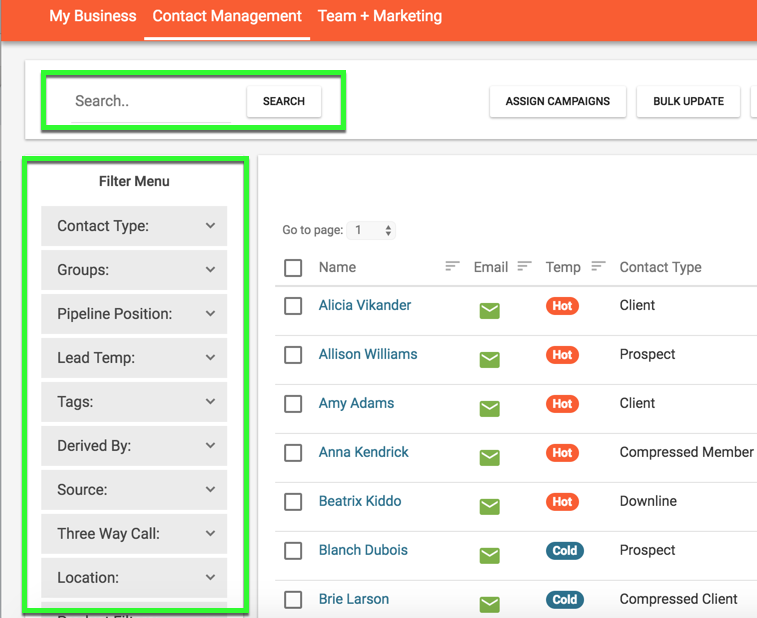Select the checkbox for Brie Larson
The width and height of the screenshot is (757, 618).
coord(293,600)
